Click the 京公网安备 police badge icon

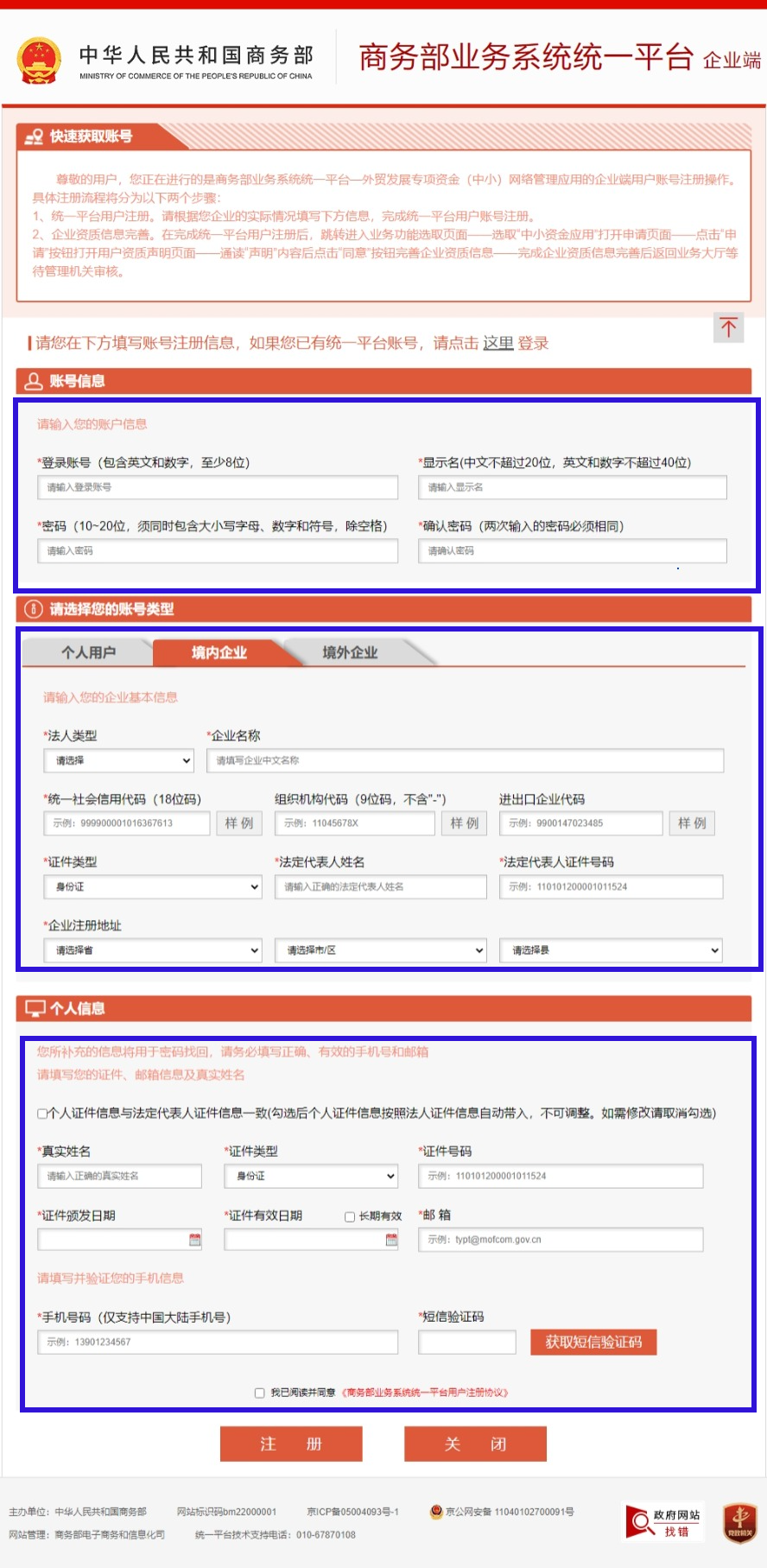pos(436,1512)
